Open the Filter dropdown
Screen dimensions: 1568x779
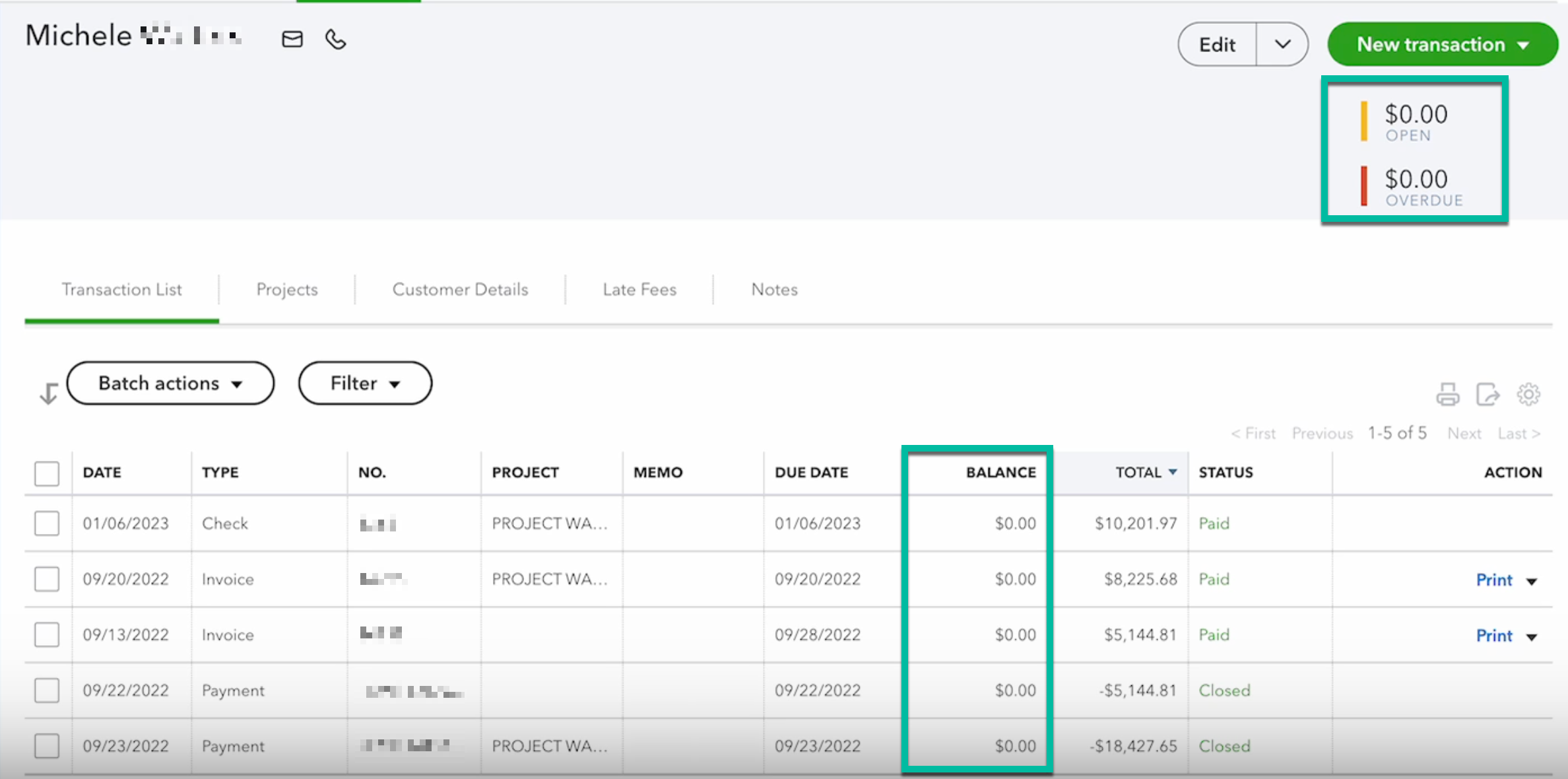tap(365, 383)
